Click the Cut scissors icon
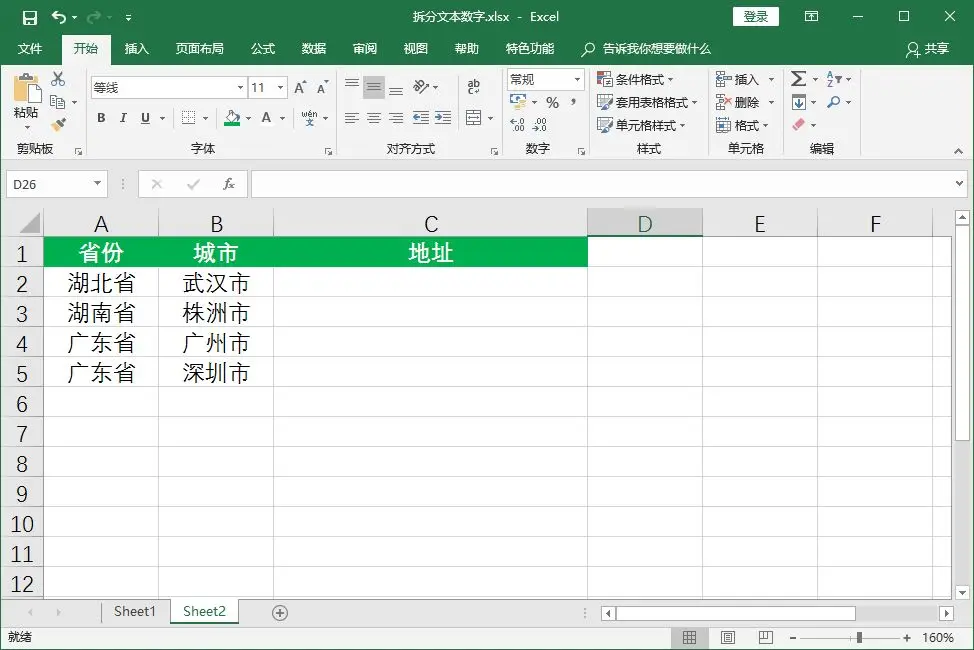This screenshot has width=974, height=650. point(58,80)
